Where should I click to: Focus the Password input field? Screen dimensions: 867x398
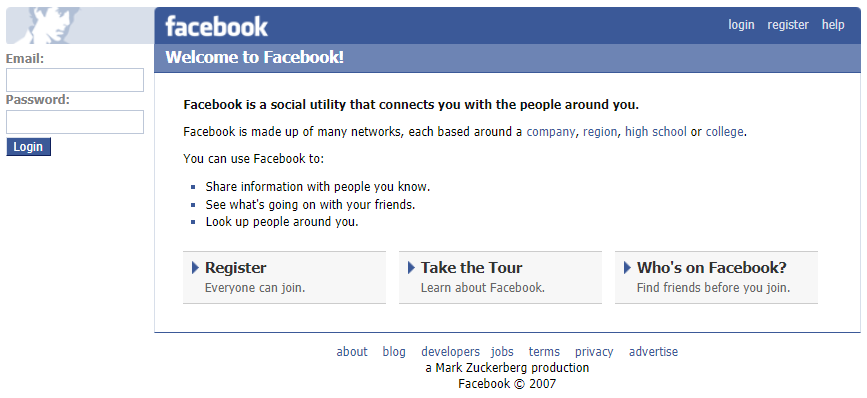(75, 122)
